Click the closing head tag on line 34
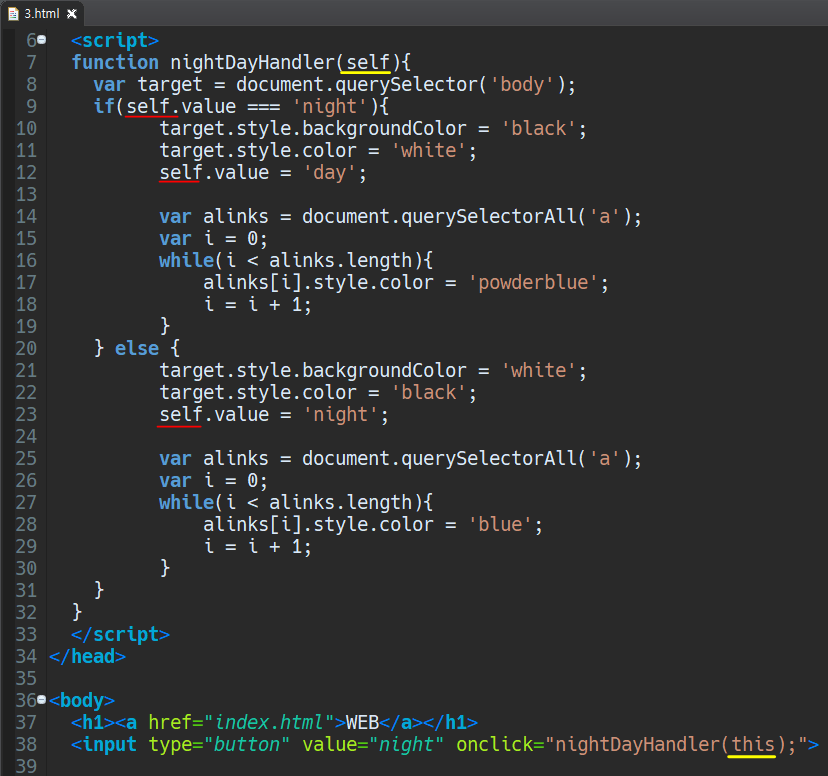 coord(87,656)
